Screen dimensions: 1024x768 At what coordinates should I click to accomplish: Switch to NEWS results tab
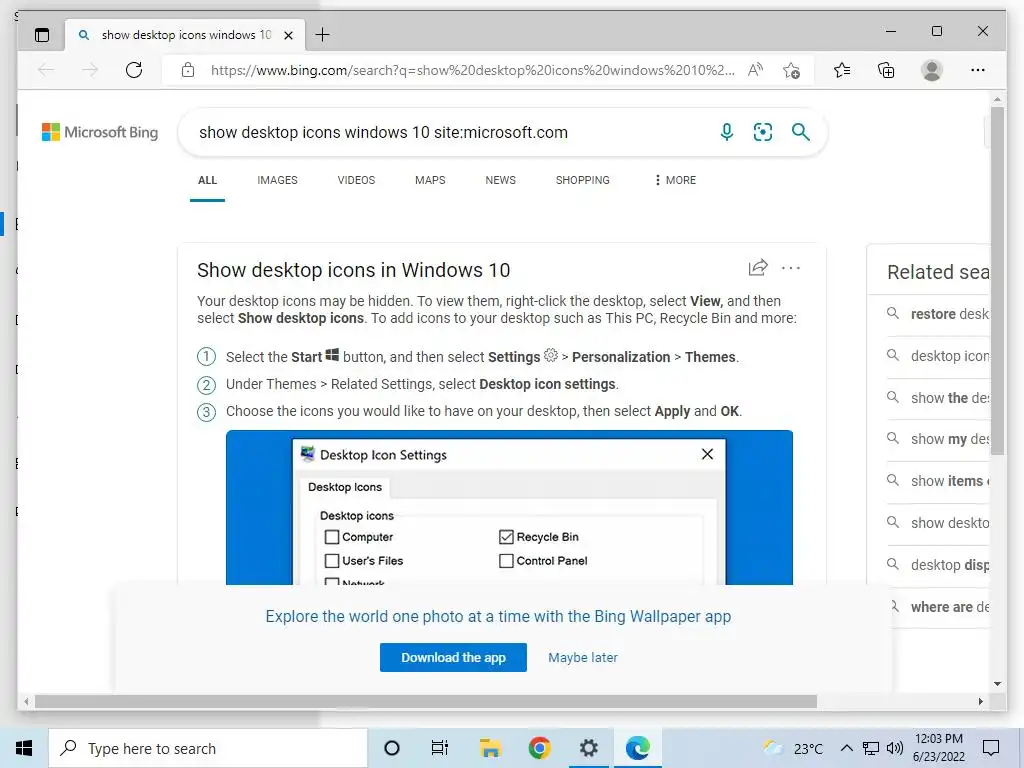(x=500, y=180)
